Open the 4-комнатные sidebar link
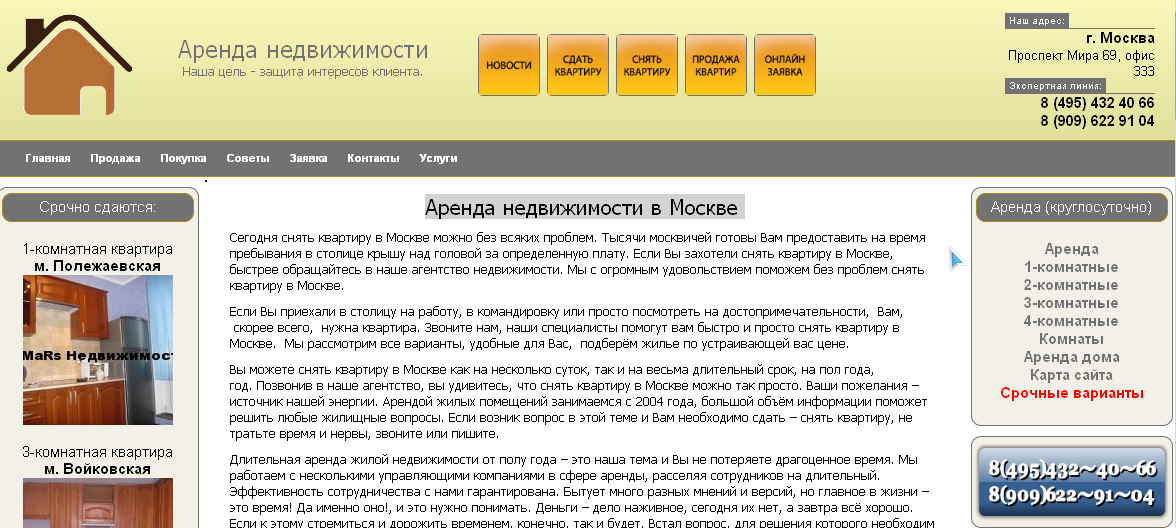Image resolution: width=1176 pixels, height=528 pixels. 1071,321
